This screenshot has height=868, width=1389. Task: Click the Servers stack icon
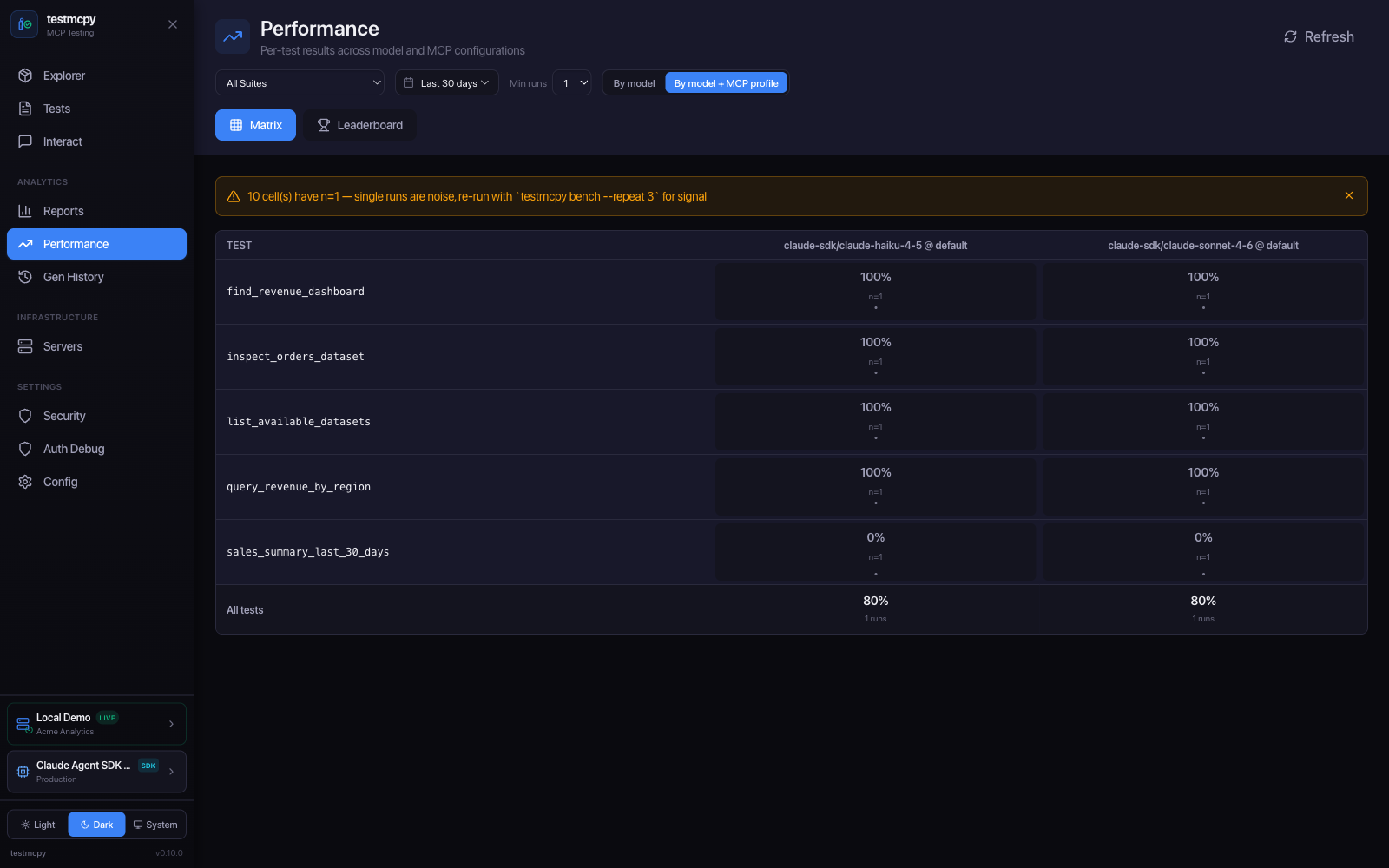click(25, 346)
